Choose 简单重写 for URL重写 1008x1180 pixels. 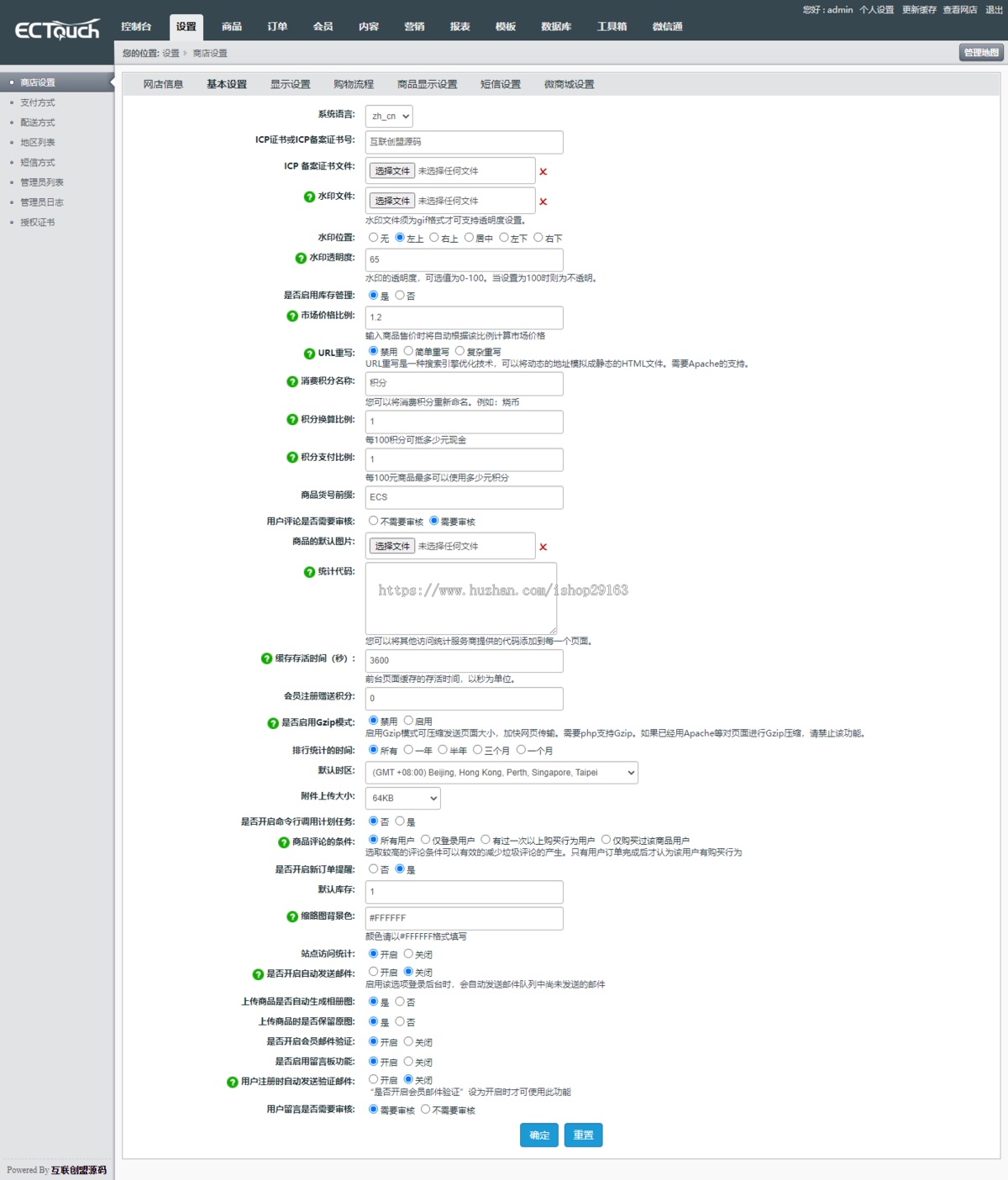tap(408, 351)
